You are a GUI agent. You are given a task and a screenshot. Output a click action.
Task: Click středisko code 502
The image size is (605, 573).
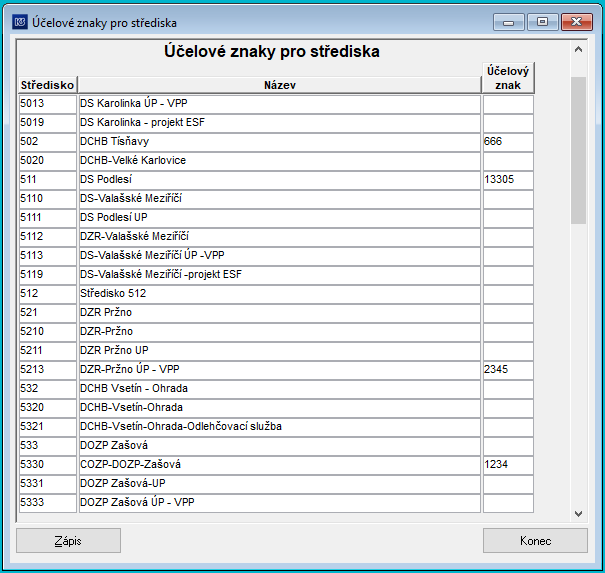pyautogui.click(x=48, y=142)
